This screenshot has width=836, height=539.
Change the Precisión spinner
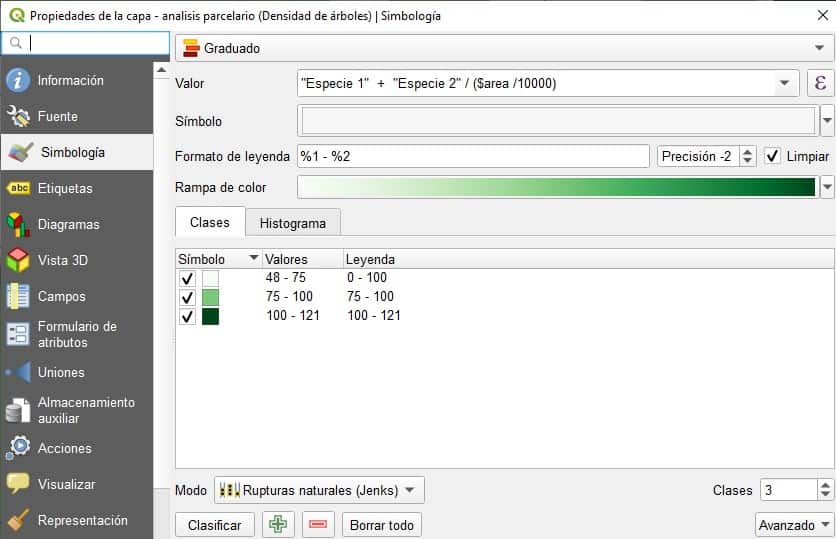(747, 156)
